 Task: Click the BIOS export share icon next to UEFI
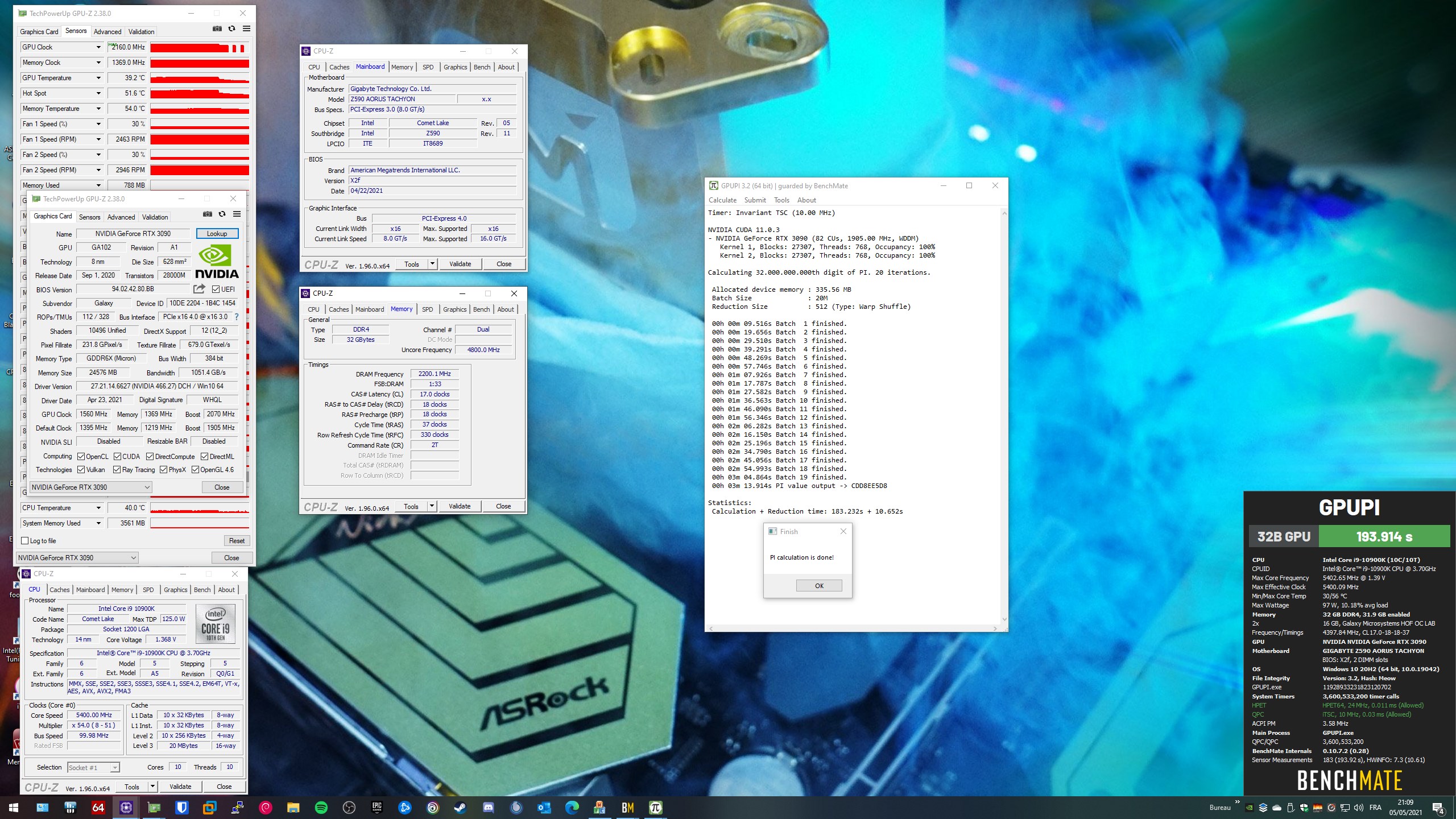pos(199,289)
